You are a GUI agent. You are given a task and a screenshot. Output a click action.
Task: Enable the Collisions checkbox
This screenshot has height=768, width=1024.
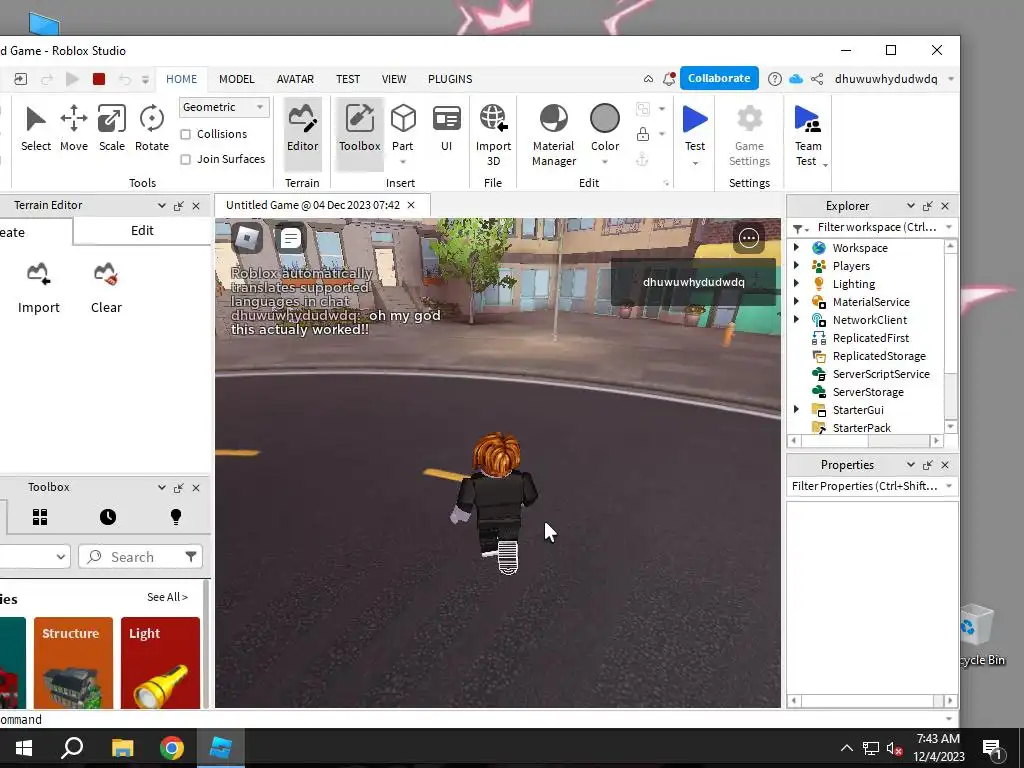point(185,134)
